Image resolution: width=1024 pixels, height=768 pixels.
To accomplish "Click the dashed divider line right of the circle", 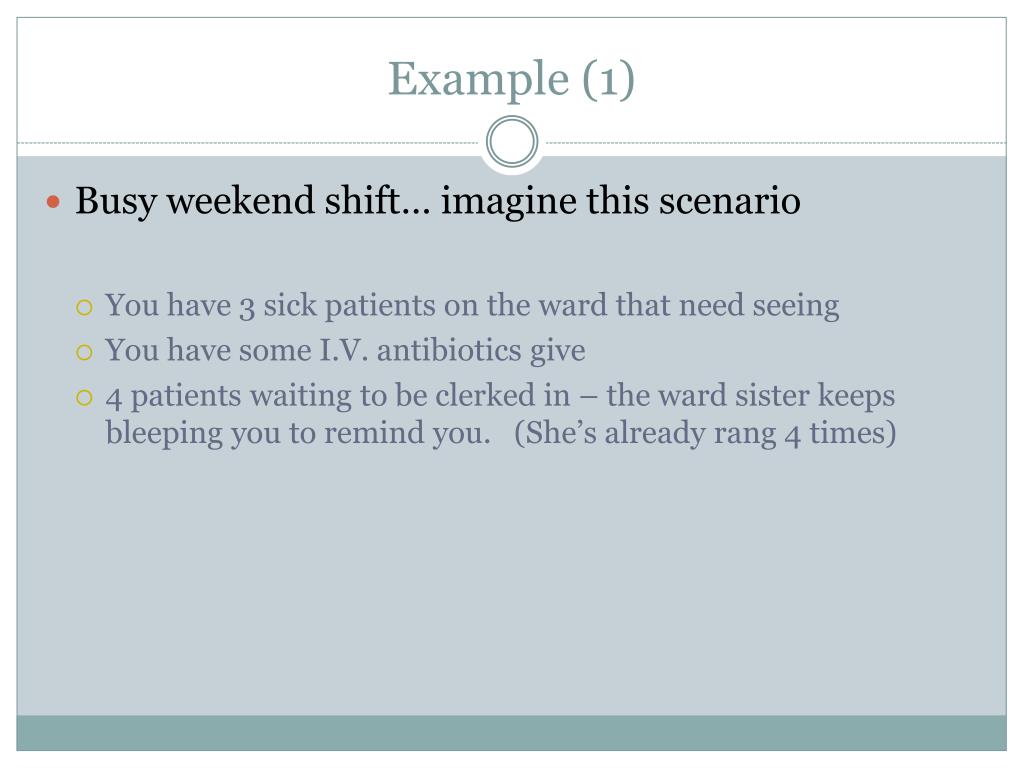I will 773,142.
